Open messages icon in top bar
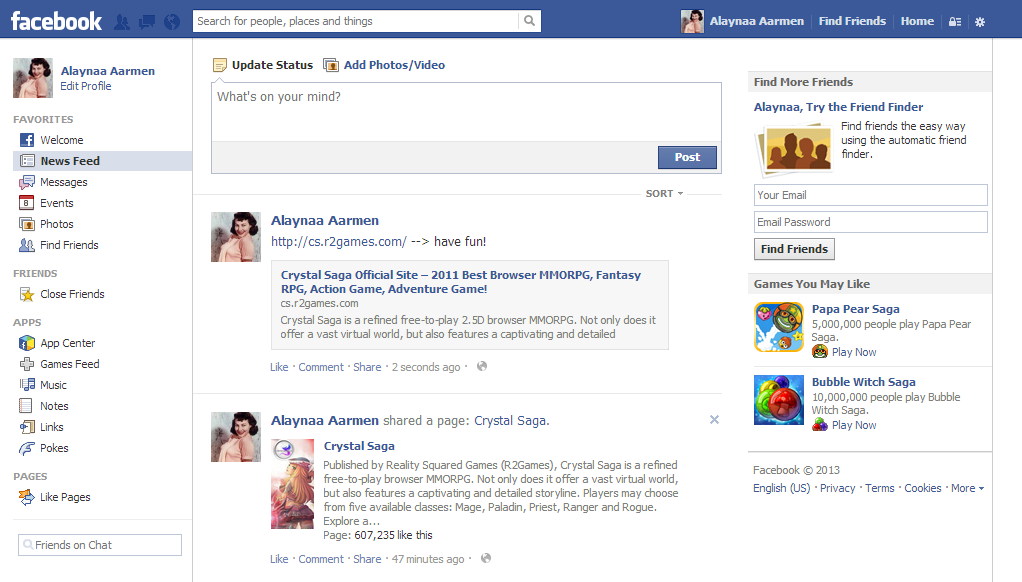Image resolution: width=1022 pixels, height=582 pixels. (x=147, y=21)
